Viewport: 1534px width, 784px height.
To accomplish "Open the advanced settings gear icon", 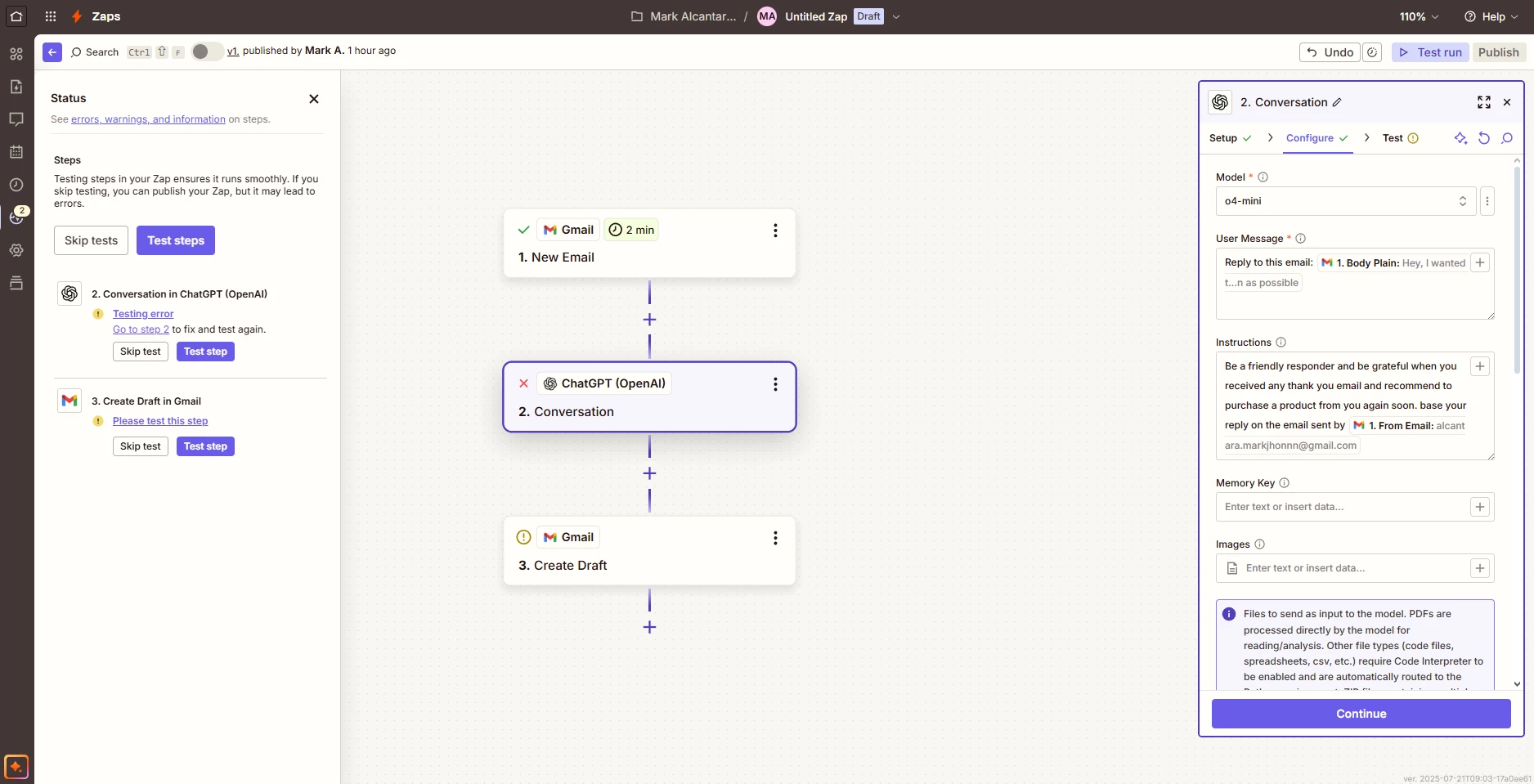I will point(16,250).
